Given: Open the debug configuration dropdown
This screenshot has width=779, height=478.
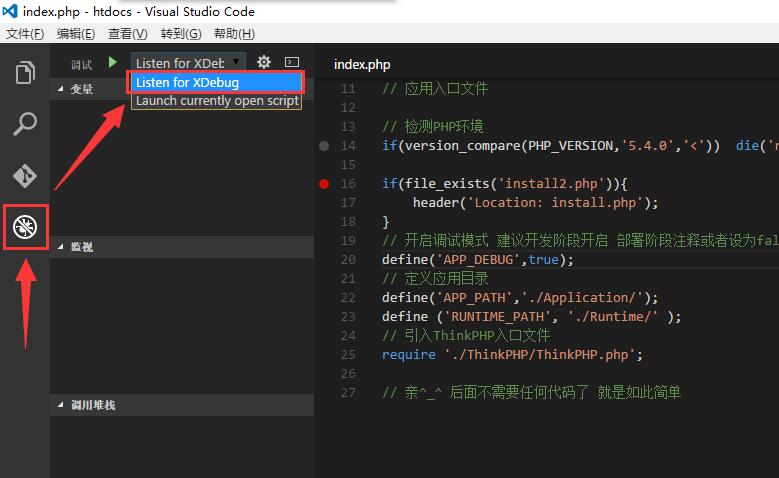Looking at the screenshot, I should pos(188,63).
